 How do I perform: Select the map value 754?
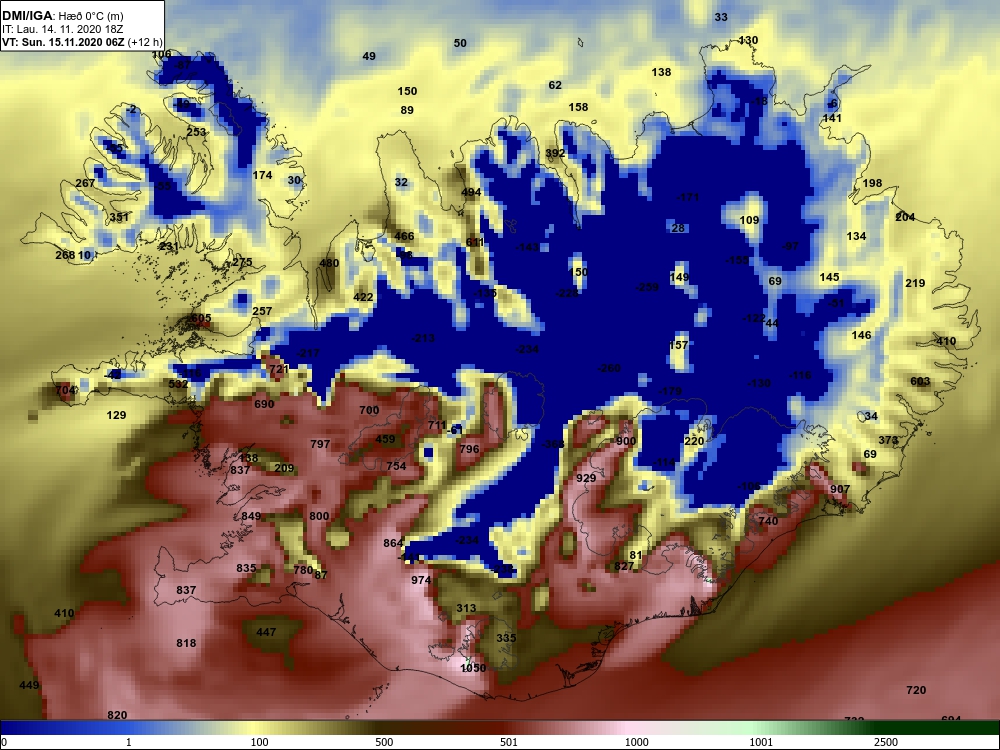coord(396,466)
